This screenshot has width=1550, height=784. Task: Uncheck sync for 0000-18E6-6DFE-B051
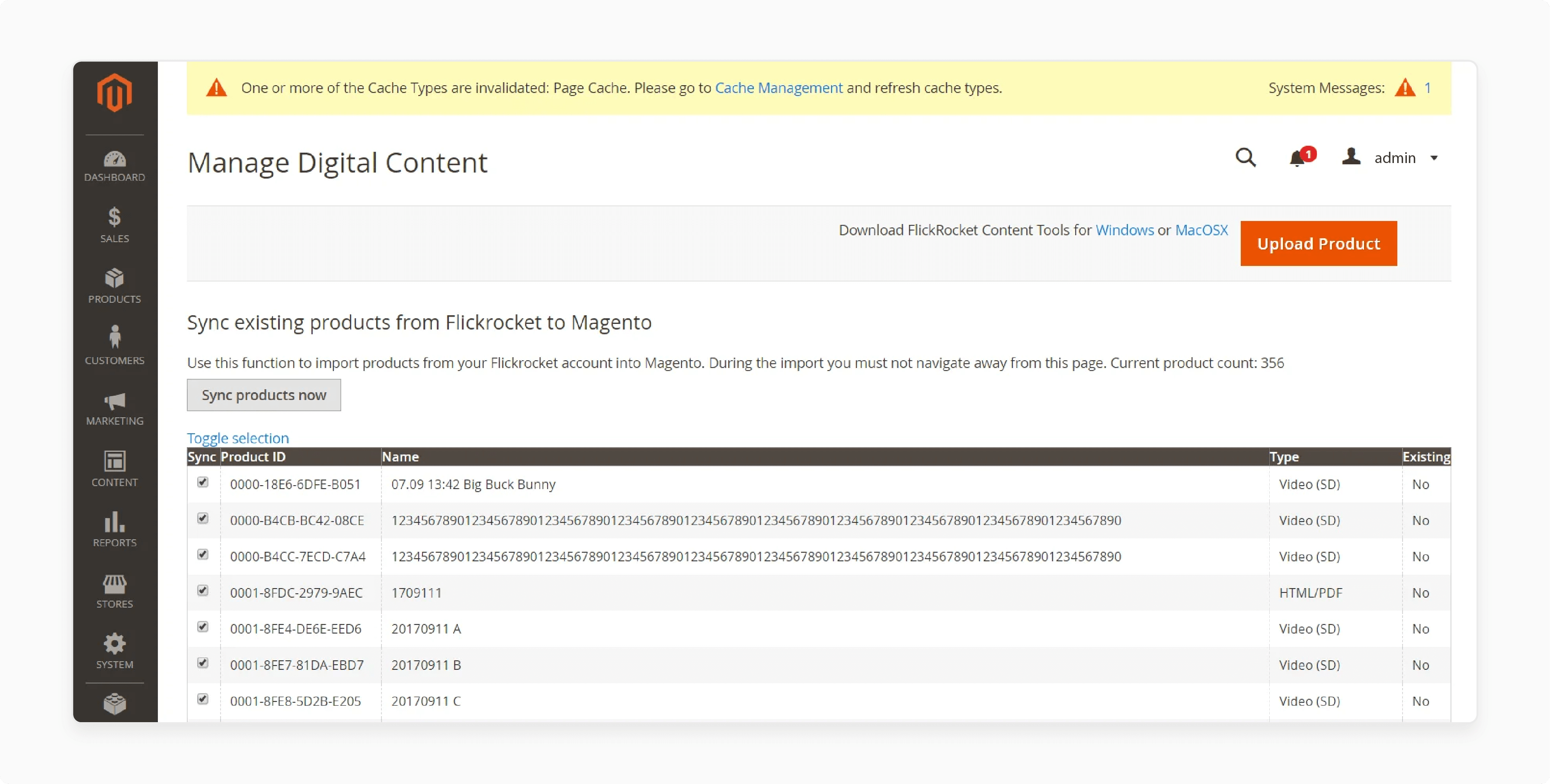[x=203, y=483]
